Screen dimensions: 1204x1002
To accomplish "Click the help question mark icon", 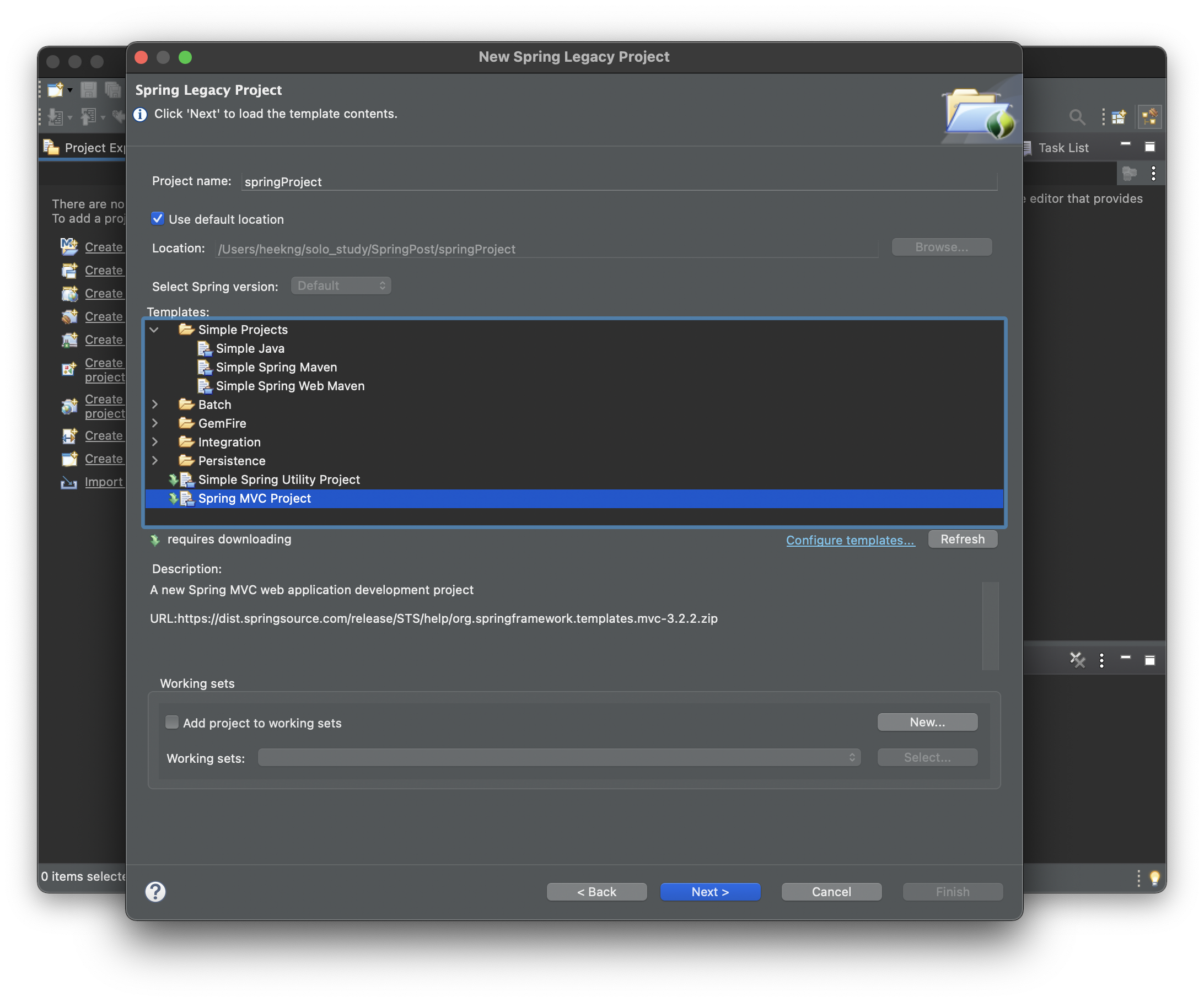I will point(155,891).
